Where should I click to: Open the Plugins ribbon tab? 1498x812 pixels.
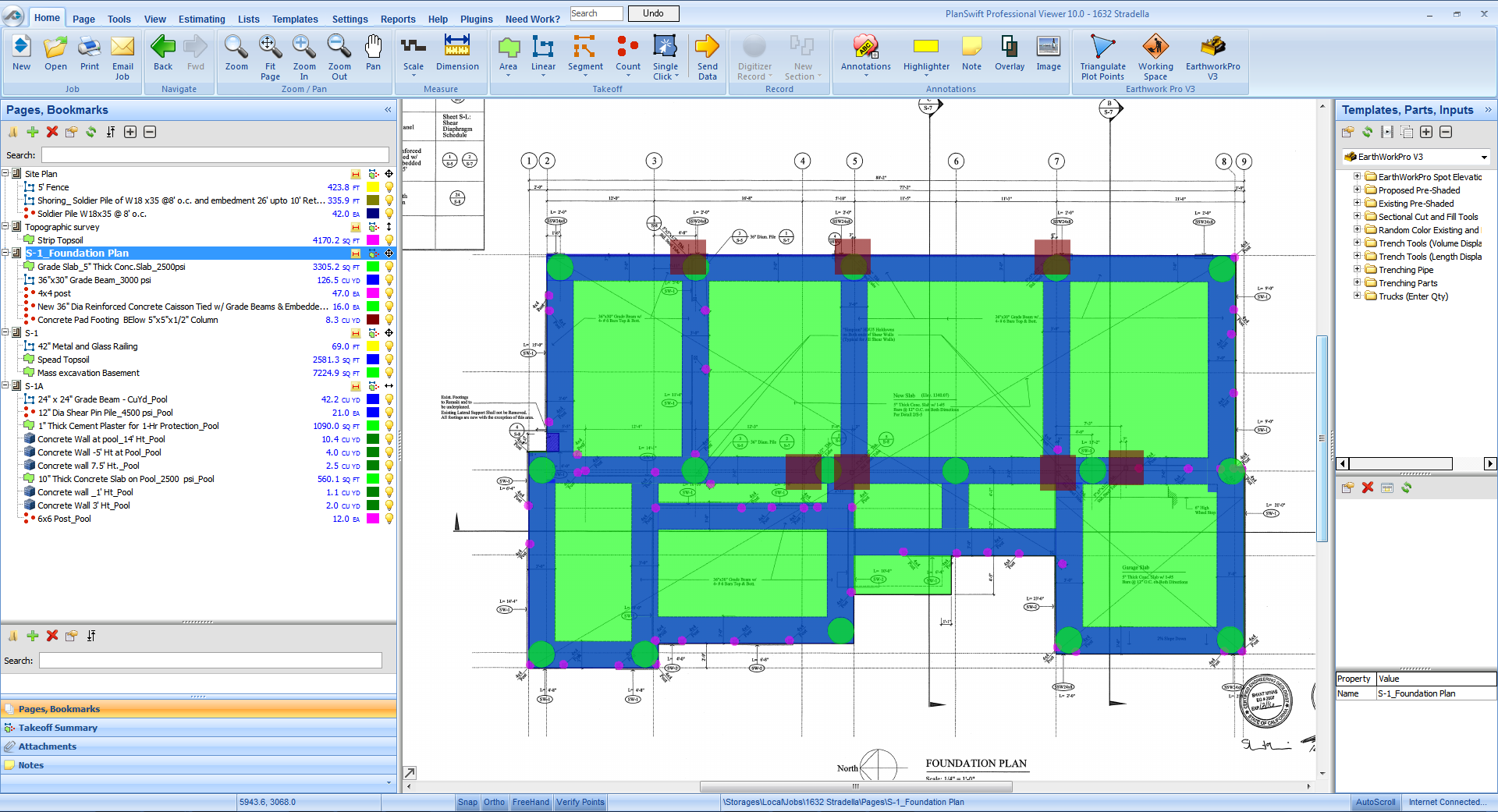coord(476,19)
